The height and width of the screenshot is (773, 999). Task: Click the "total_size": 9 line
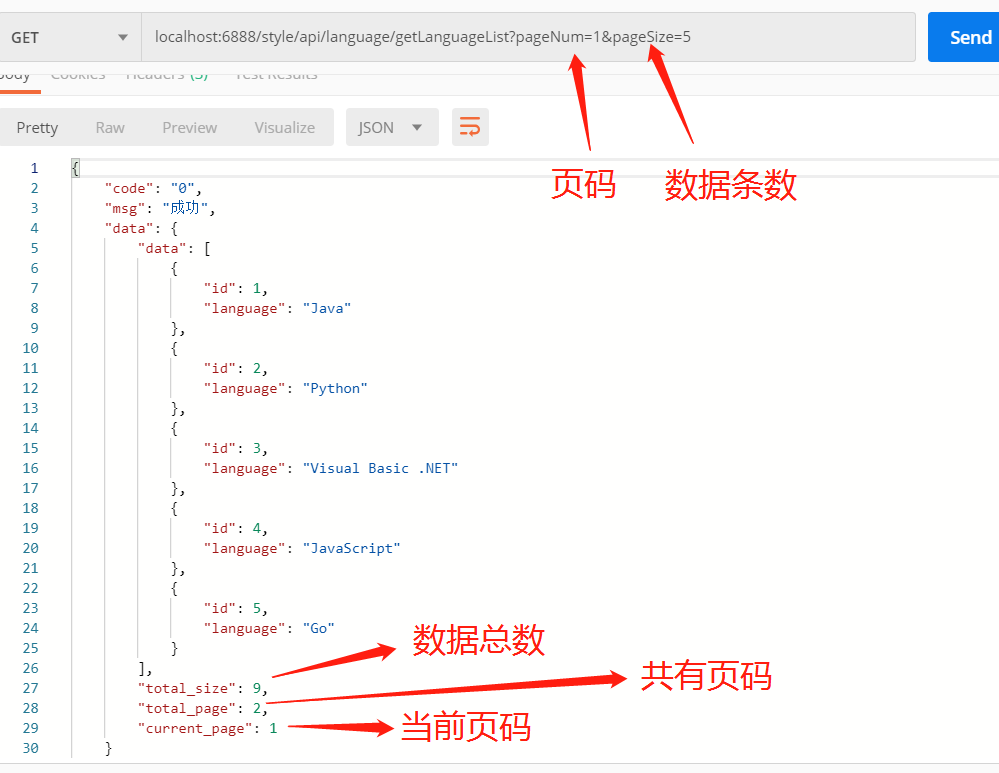click(x=203, y=688)
